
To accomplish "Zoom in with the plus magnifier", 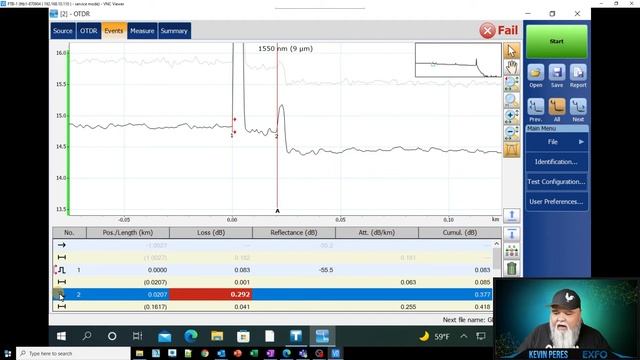I will (x=511, y=116).
